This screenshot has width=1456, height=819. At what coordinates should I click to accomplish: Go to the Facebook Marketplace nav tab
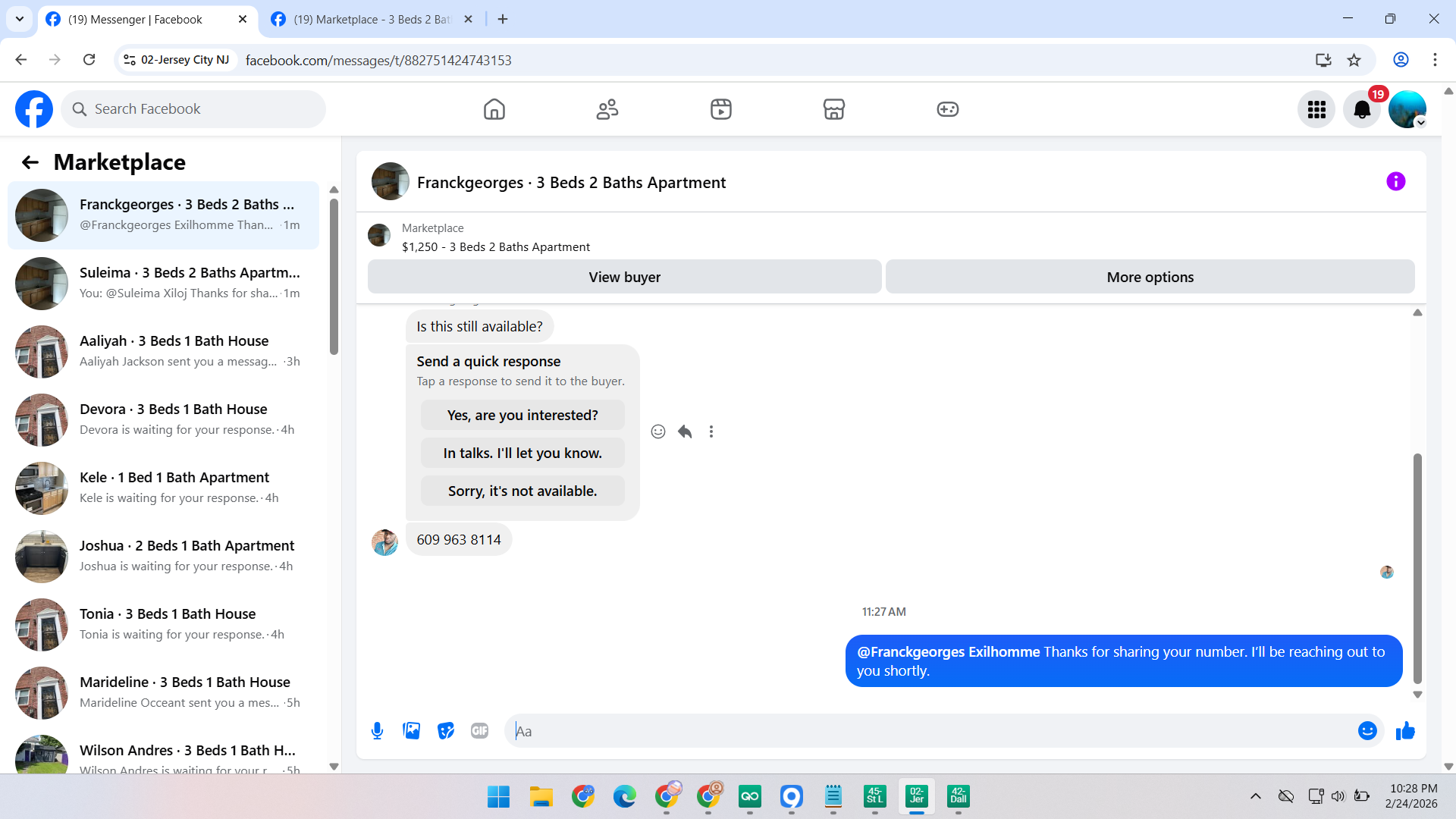pos(833,109)
